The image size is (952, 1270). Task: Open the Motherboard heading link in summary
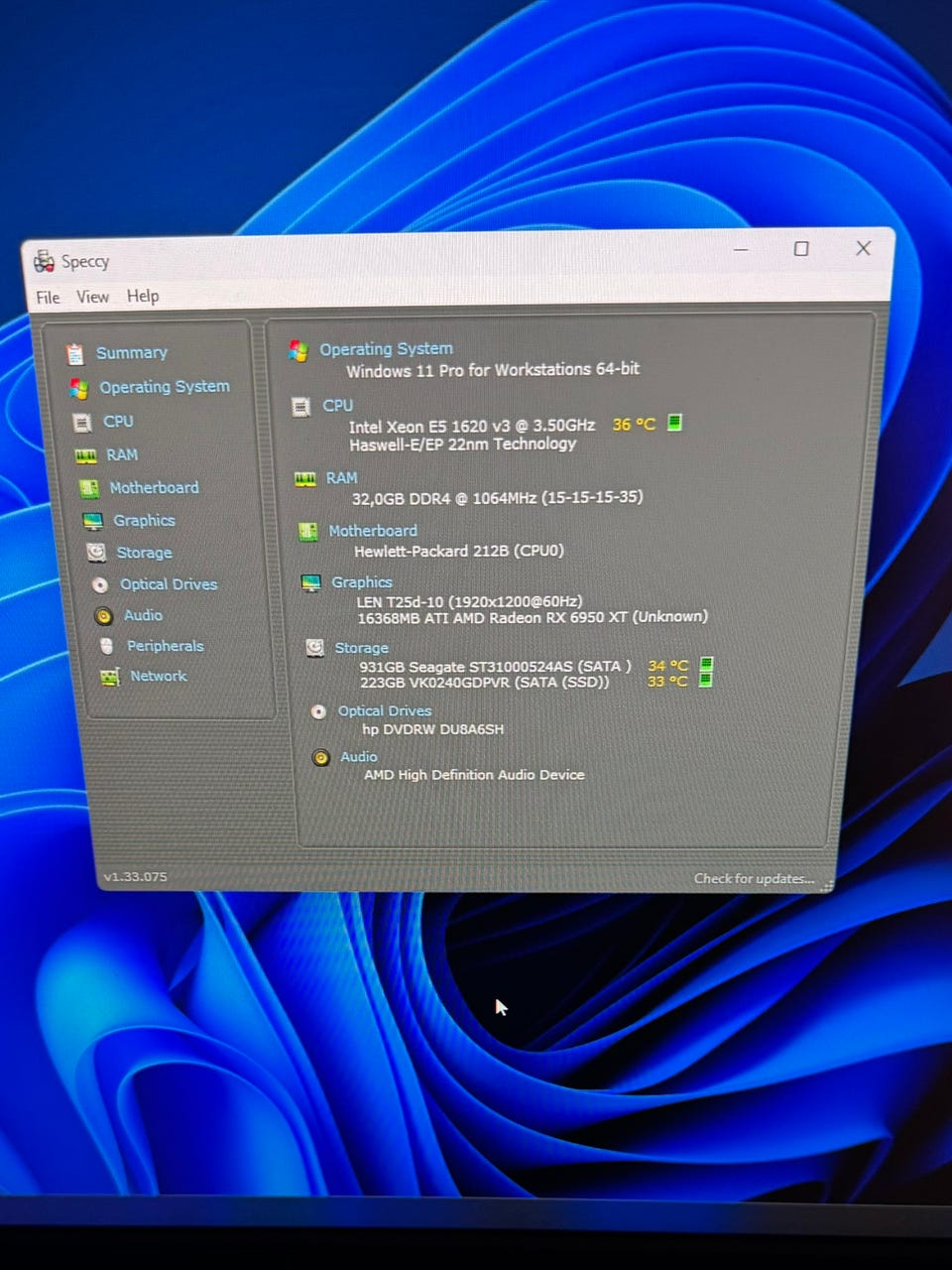(373, 531)
